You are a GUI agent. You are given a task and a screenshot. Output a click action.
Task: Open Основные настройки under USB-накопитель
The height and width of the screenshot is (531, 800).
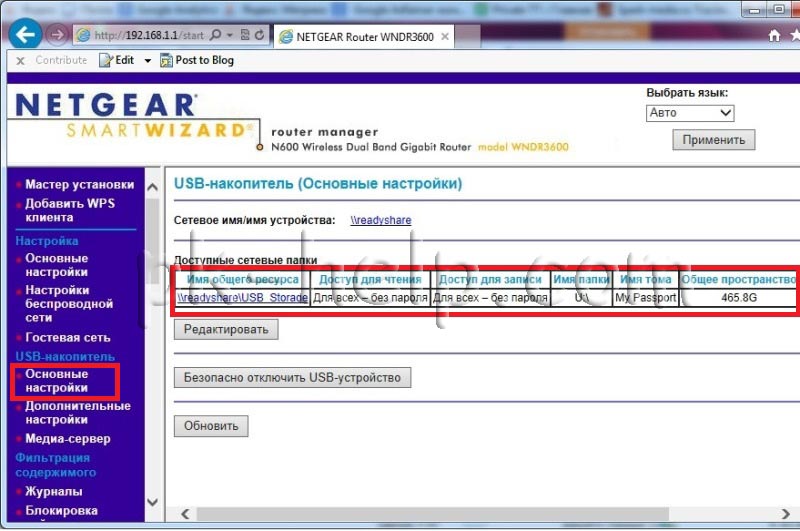pos(57,381)
